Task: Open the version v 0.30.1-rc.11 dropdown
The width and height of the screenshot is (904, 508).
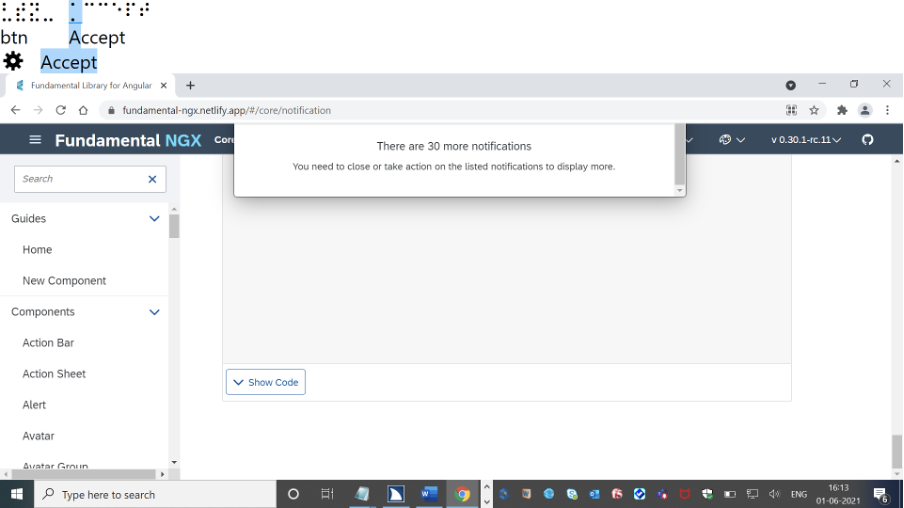Action: pos(806,140)
